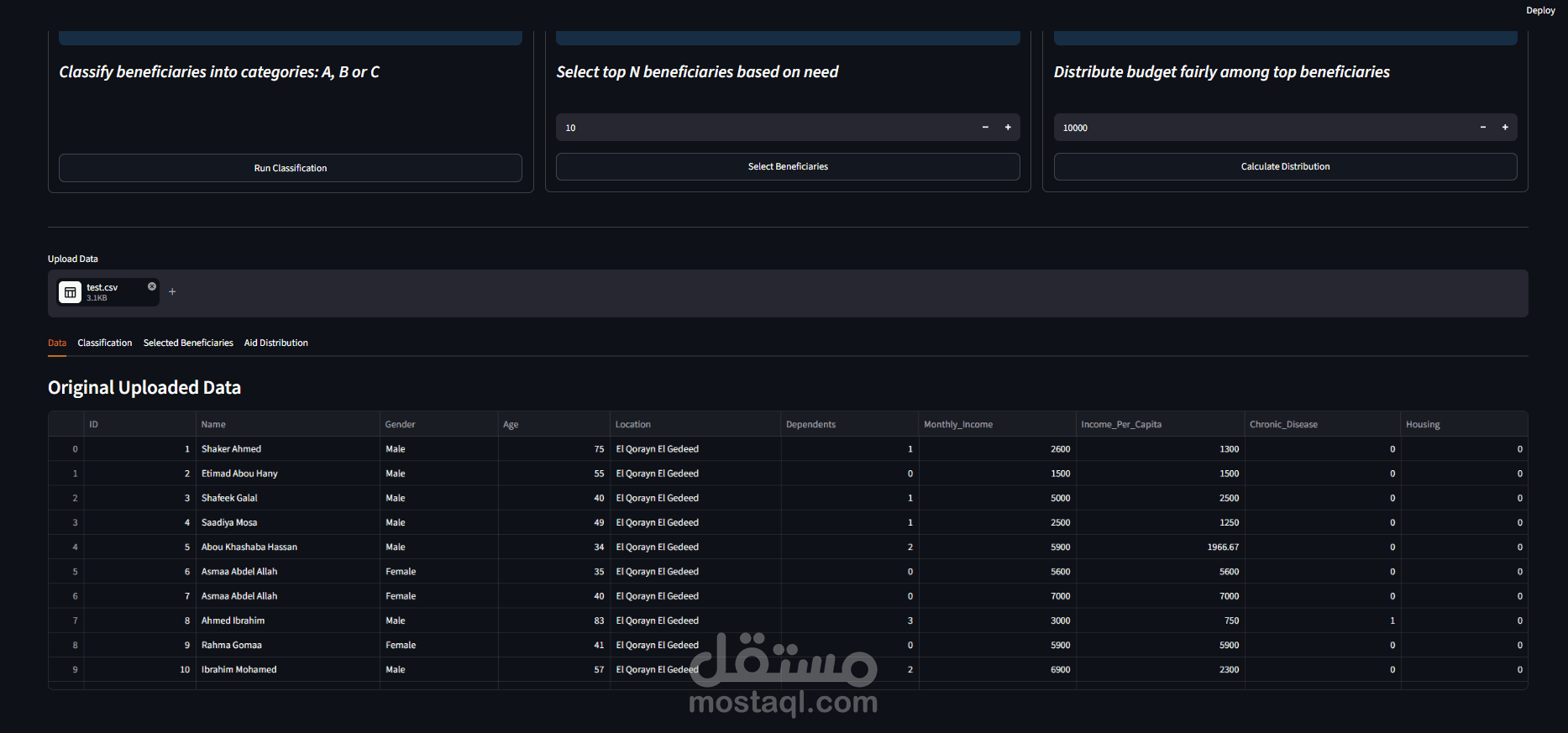Screen dimensions: 1568x733
Task: Click the test.csv table file icon
Action: [x=71, y=292]
